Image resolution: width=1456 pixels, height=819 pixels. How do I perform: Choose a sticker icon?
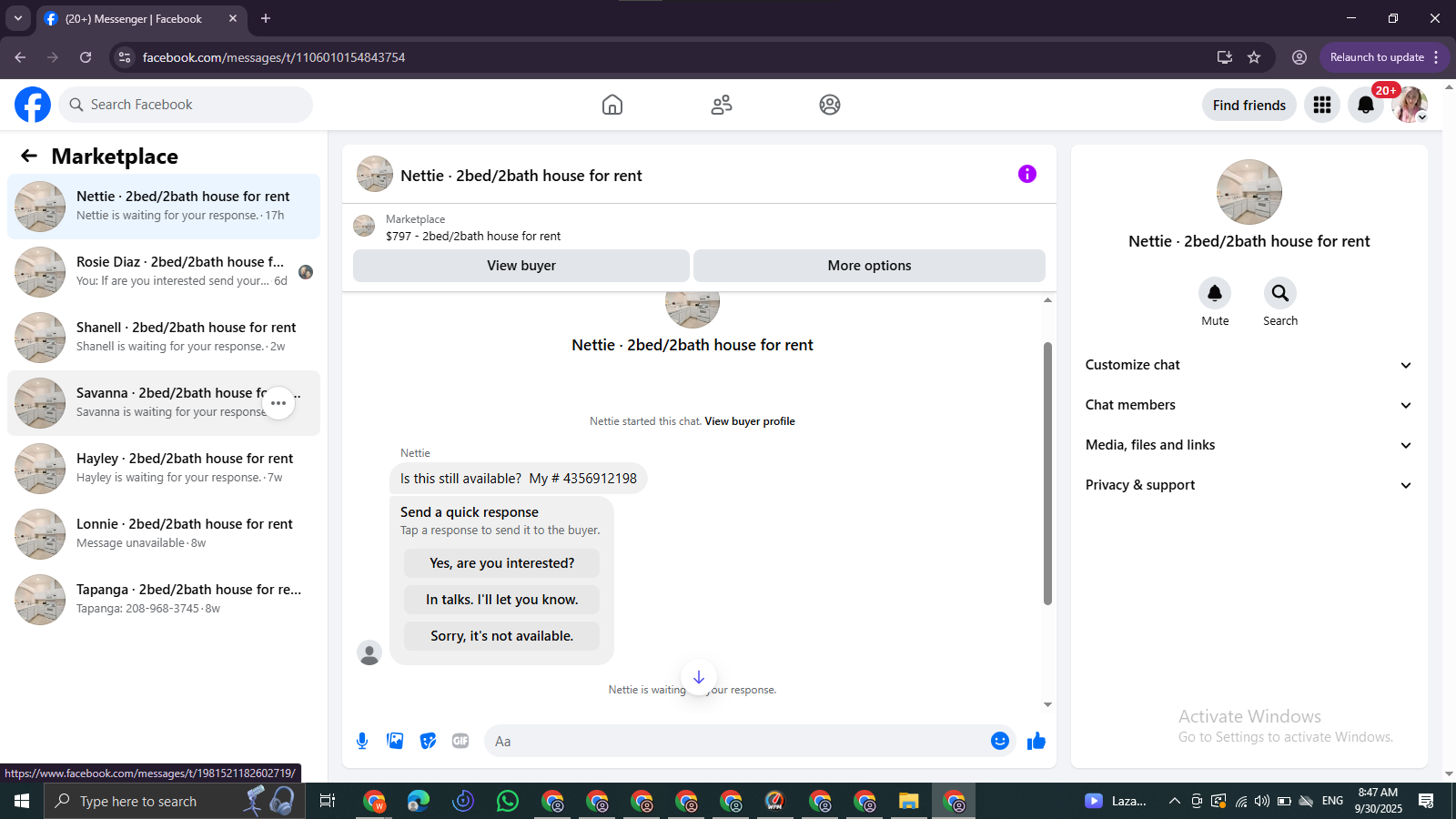pyautogui.click(x=428, y=741)
